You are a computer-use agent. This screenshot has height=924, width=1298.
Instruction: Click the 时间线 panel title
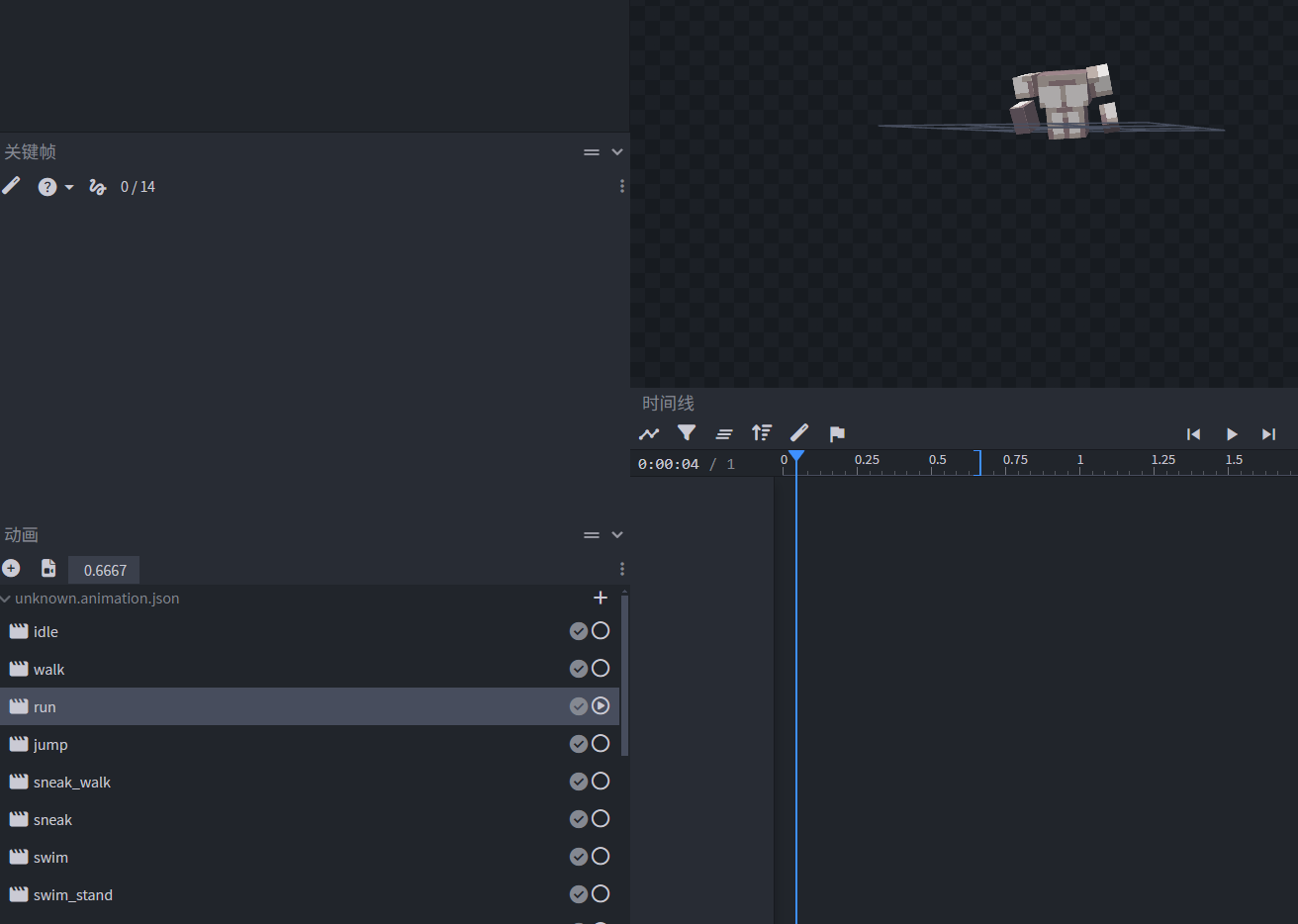pyautogui.click(x=668, y=403)
